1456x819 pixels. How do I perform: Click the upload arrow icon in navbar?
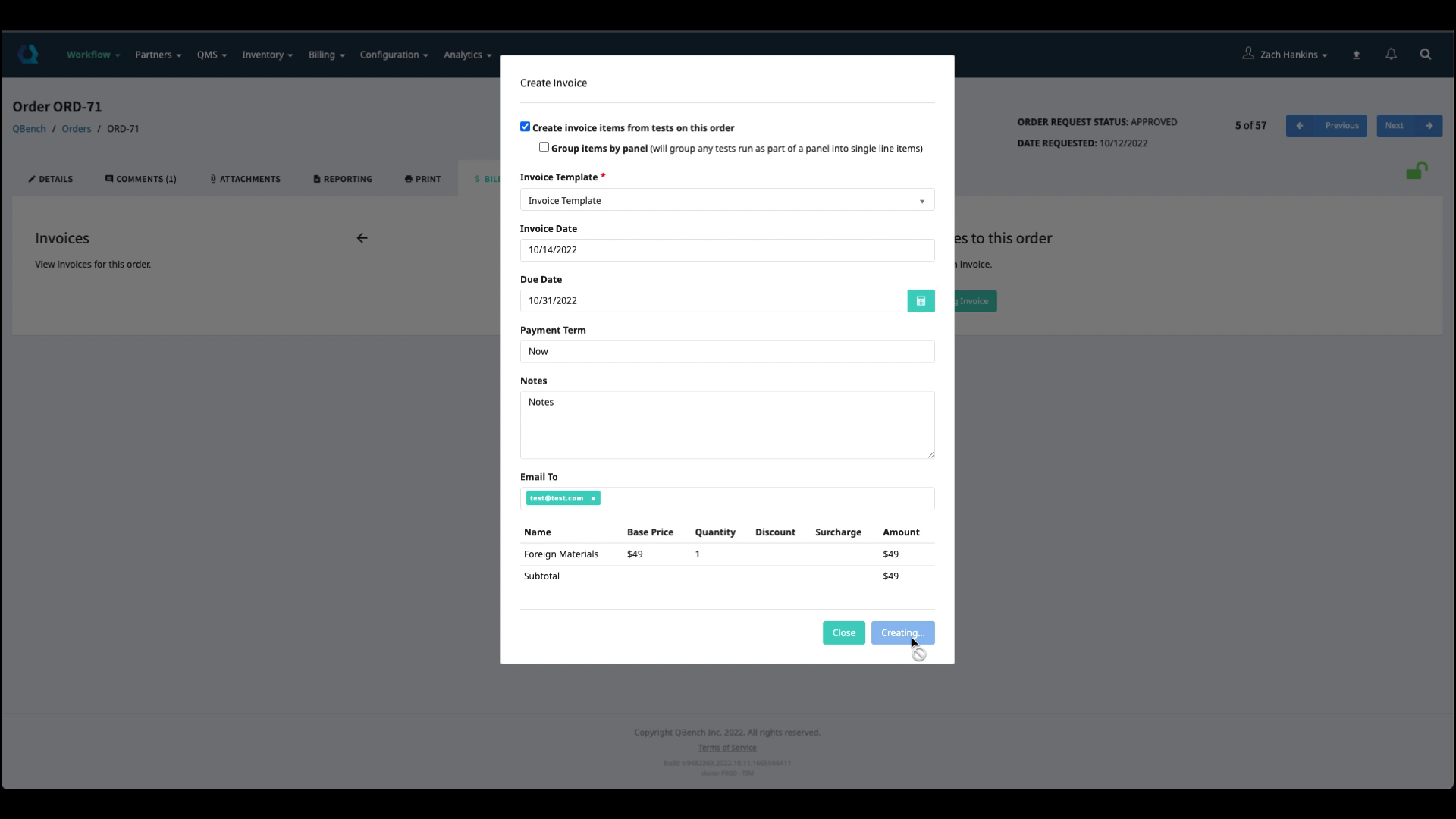point(1357,55)
